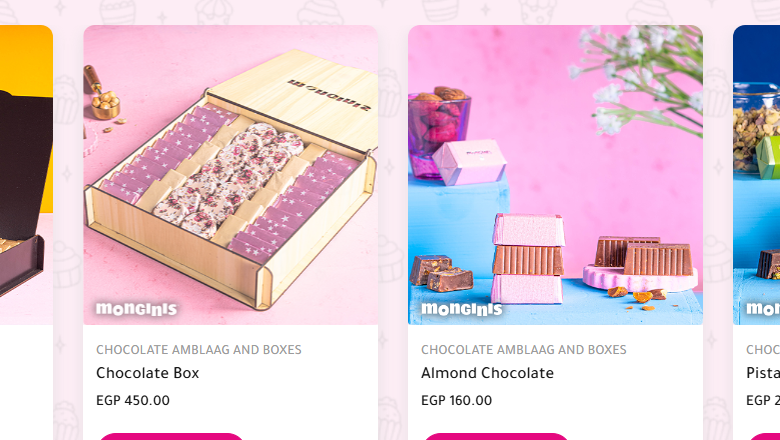780x440 pixels.
Task: Open the Chocolate Box product image
Action: pyautogui.click(x=231, y=175)
